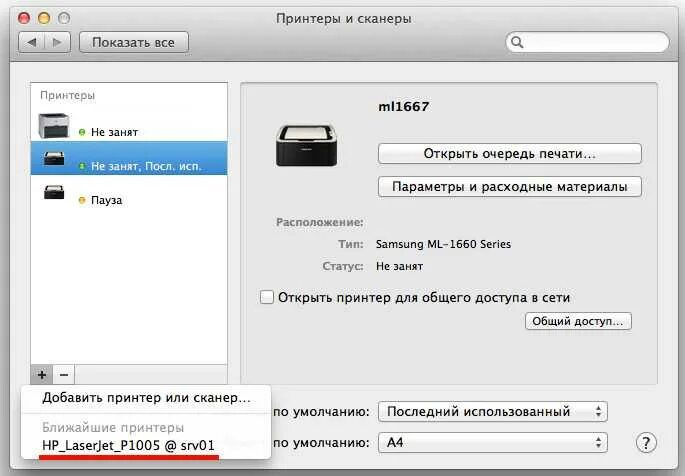Select the paused printer labeled Пауза
The width and height of the screenshot is (685, 476).
tap(129, 192)
